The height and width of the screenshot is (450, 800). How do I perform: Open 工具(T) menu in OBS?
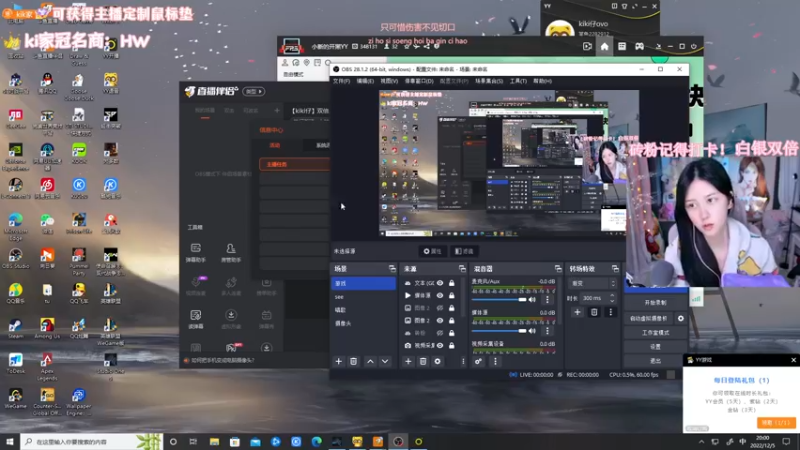pyautogui.click(x=518, y=81)
